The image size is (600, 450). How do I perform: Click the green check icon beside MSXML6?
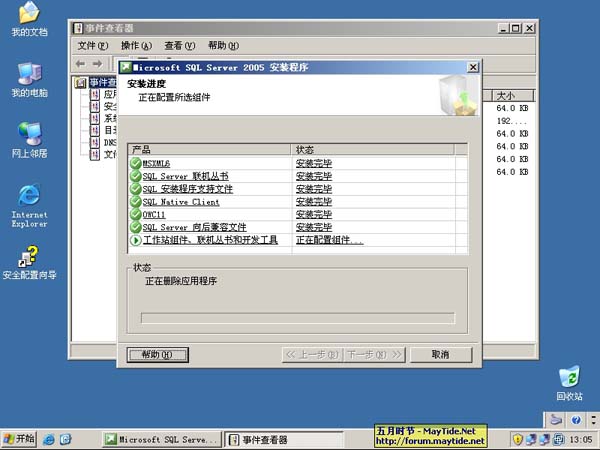point(136,162)
